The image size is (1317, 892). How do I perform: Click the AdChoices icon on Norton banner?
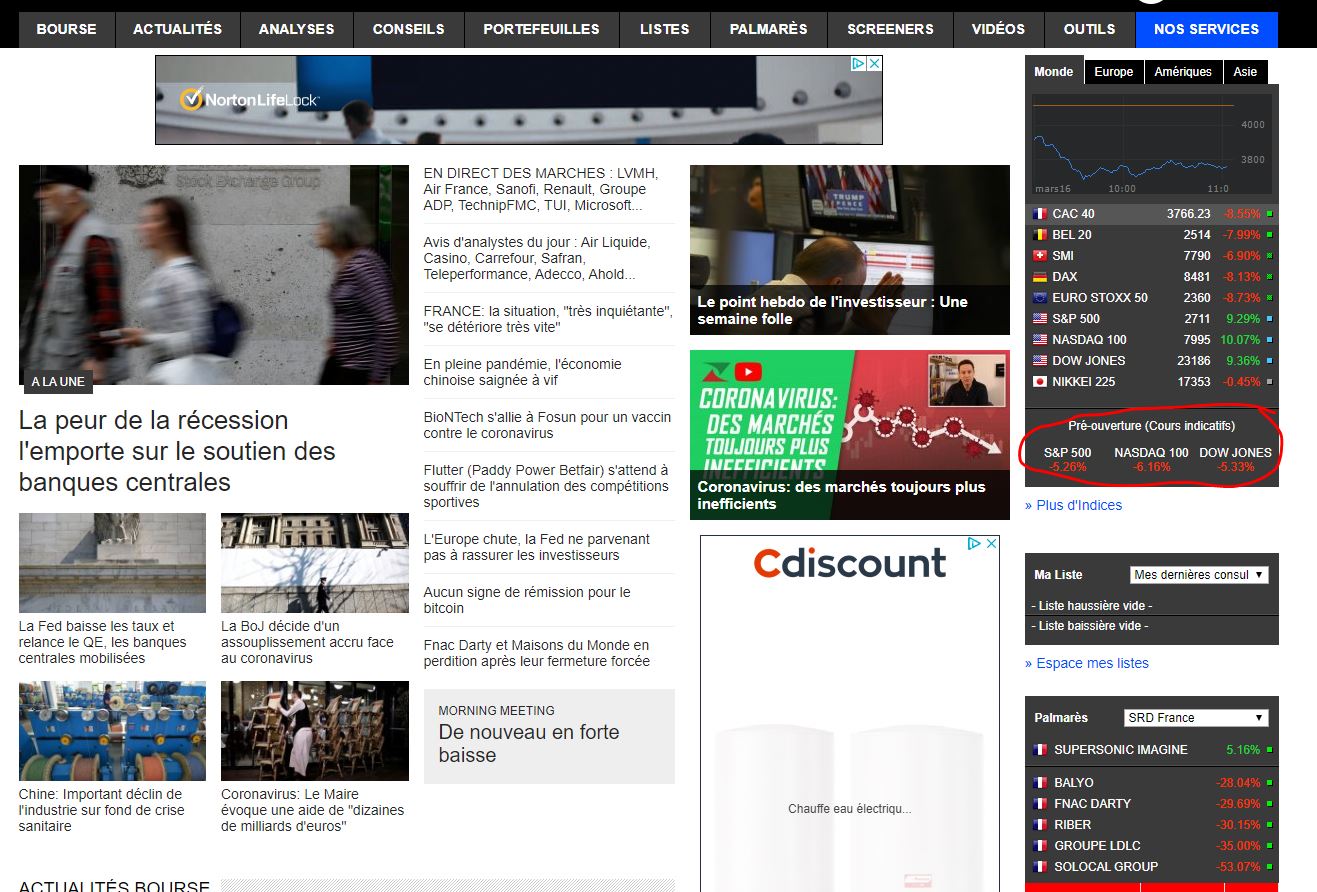click(x=858, y=64)
